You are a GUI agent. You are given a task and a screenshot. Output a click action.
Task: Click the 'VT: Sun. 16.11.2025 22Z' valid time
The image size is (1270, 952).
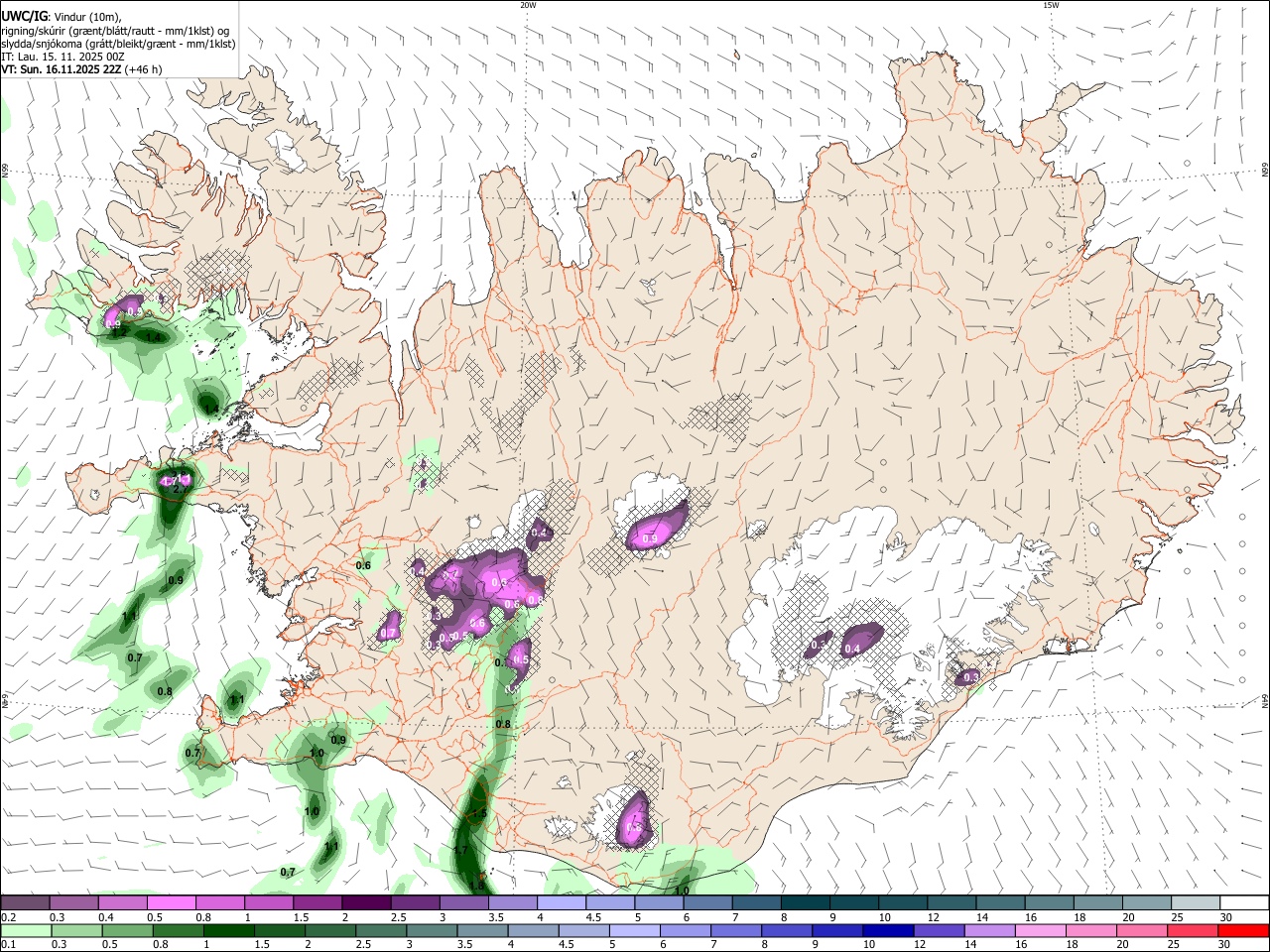tap(61, 69)
